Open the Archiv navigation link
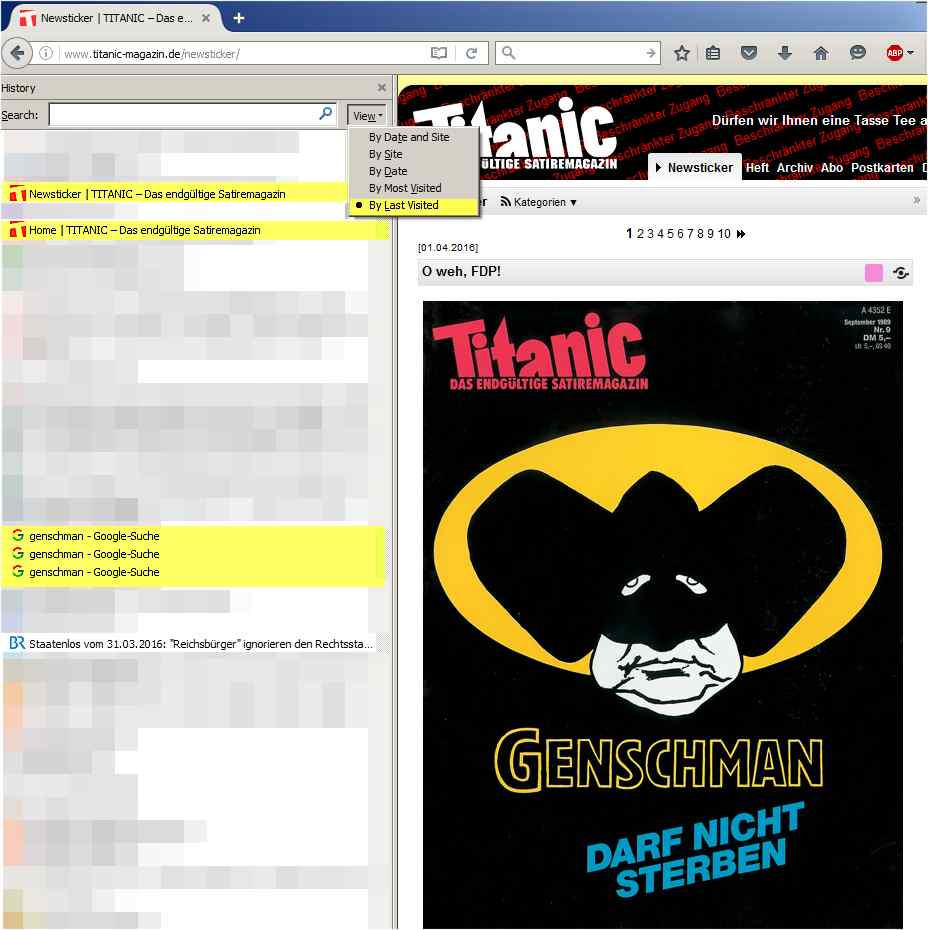Viewport: 928px width, 930px height. 795,168
